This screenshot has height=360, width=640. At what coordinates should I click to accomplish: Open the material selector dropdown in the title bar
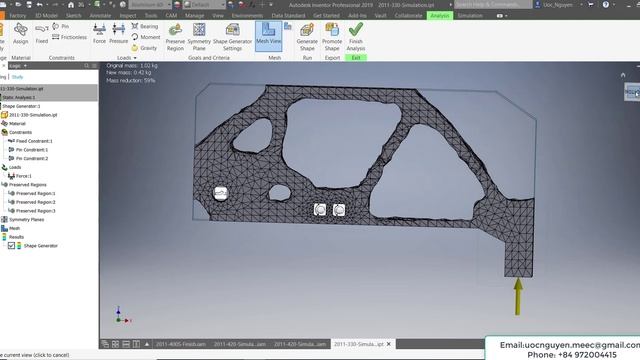pyautogui.click(x=150, y=5)
